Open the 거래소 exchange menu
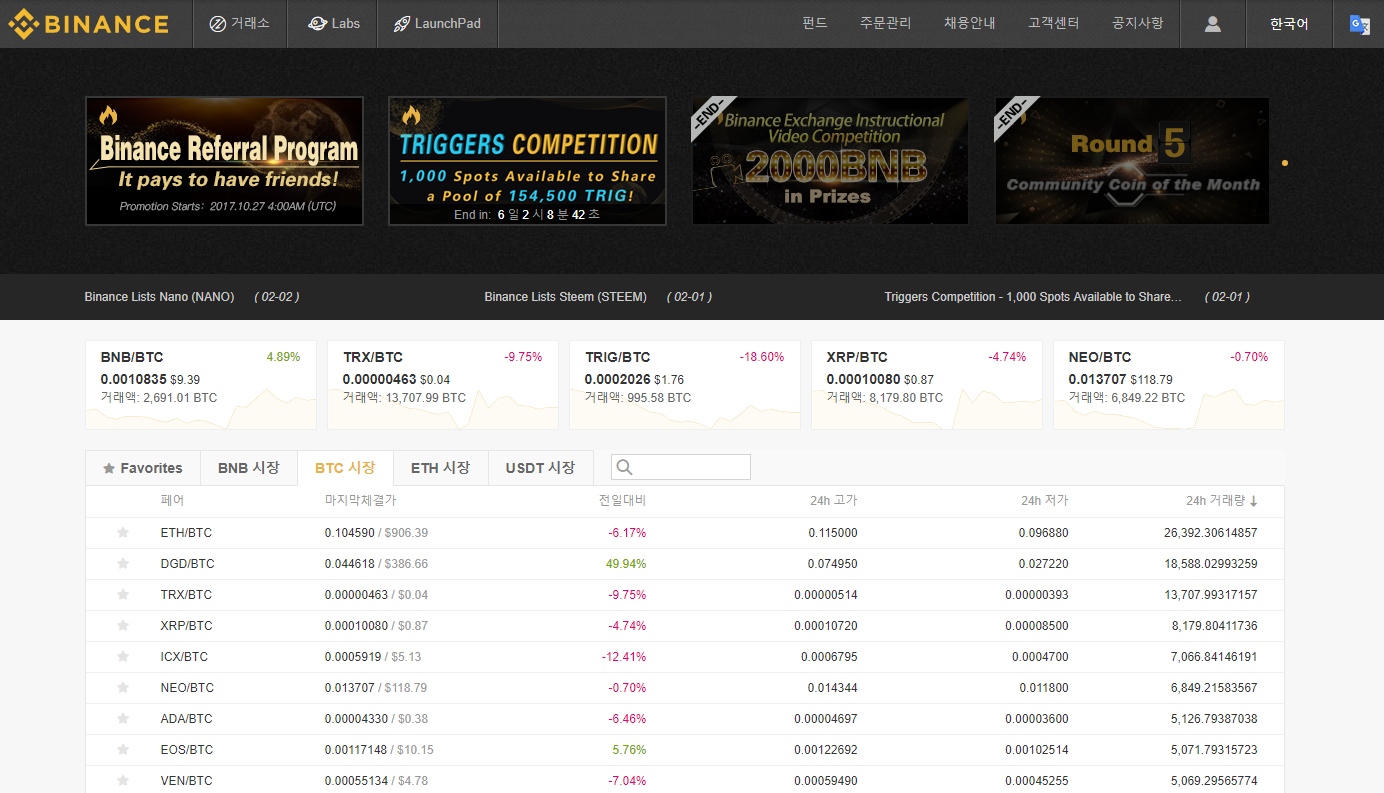The image size is (1384, 793). click(x=240, y=24)
